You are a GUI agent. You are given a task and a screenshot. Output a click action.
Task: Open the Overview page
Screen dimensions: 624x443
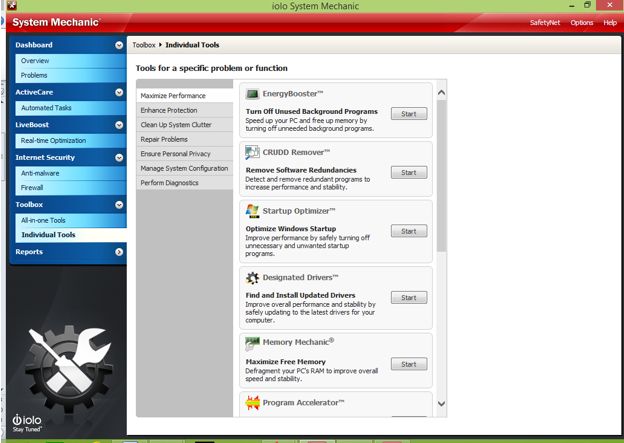point(71,61)
